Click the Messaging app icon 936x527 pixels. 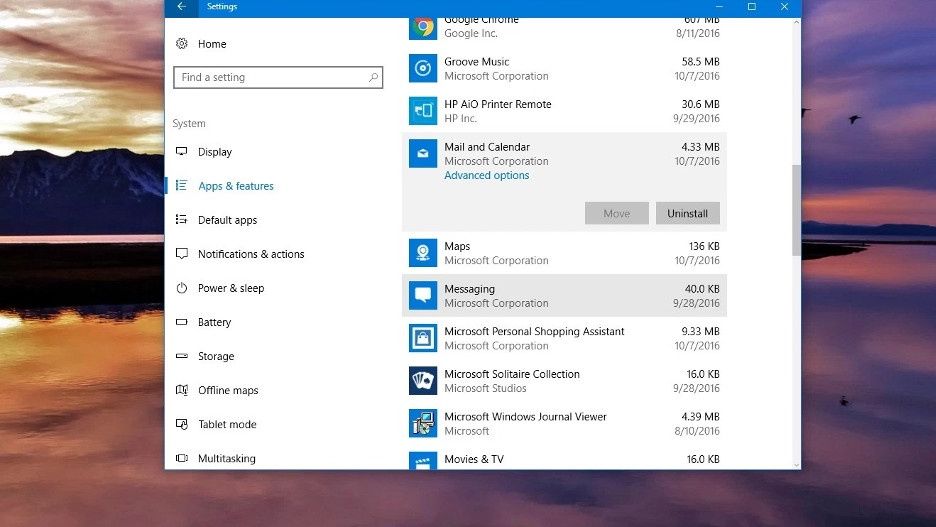[x=423, y=295]
